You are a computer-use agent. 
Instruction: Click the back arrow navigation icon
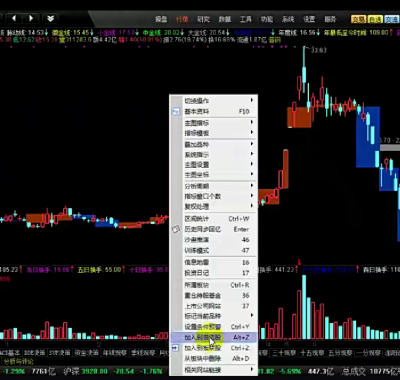click(14, 18)
